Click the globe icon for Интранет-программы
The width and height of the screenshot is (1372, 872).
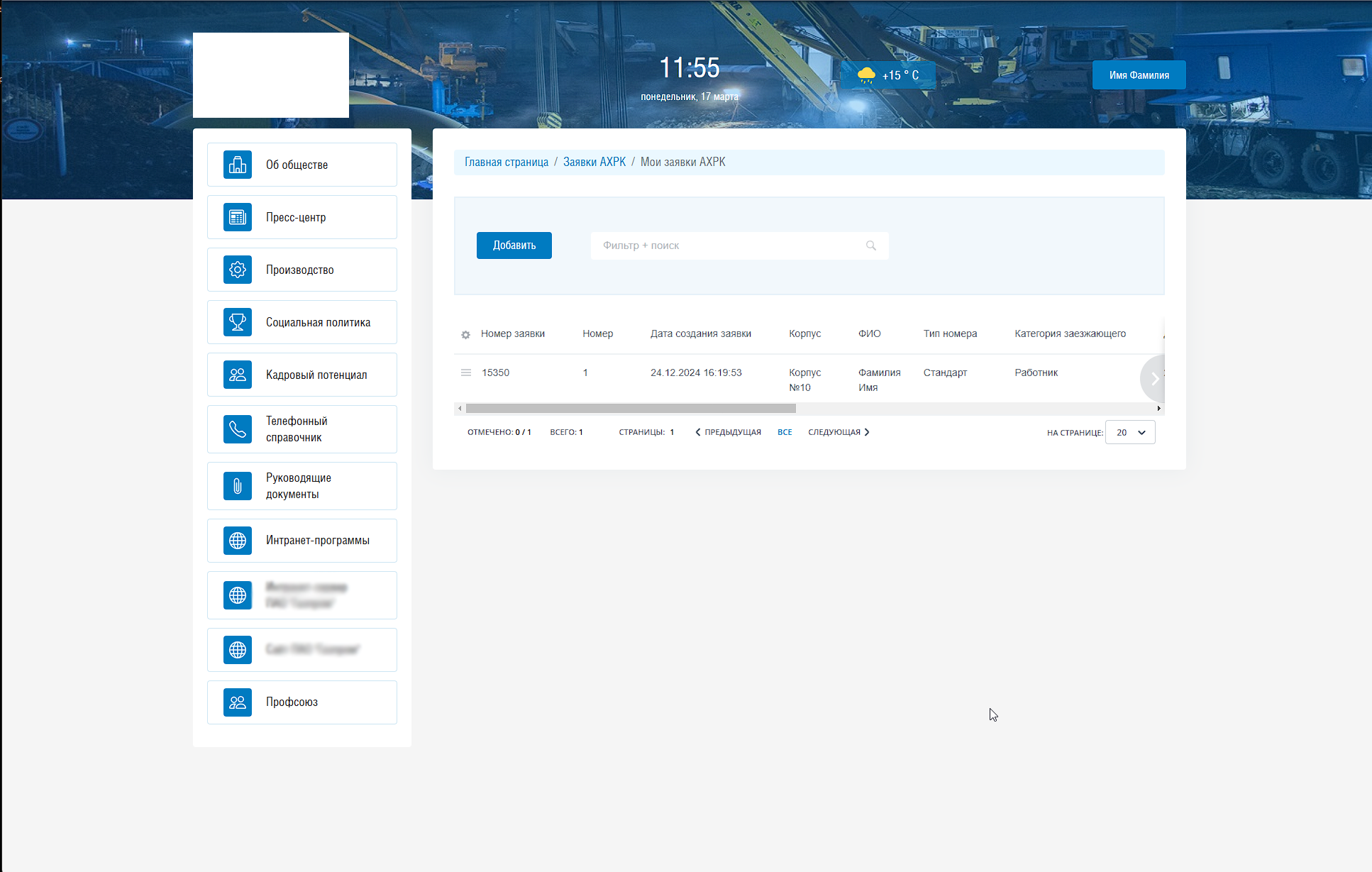point(238,541)
